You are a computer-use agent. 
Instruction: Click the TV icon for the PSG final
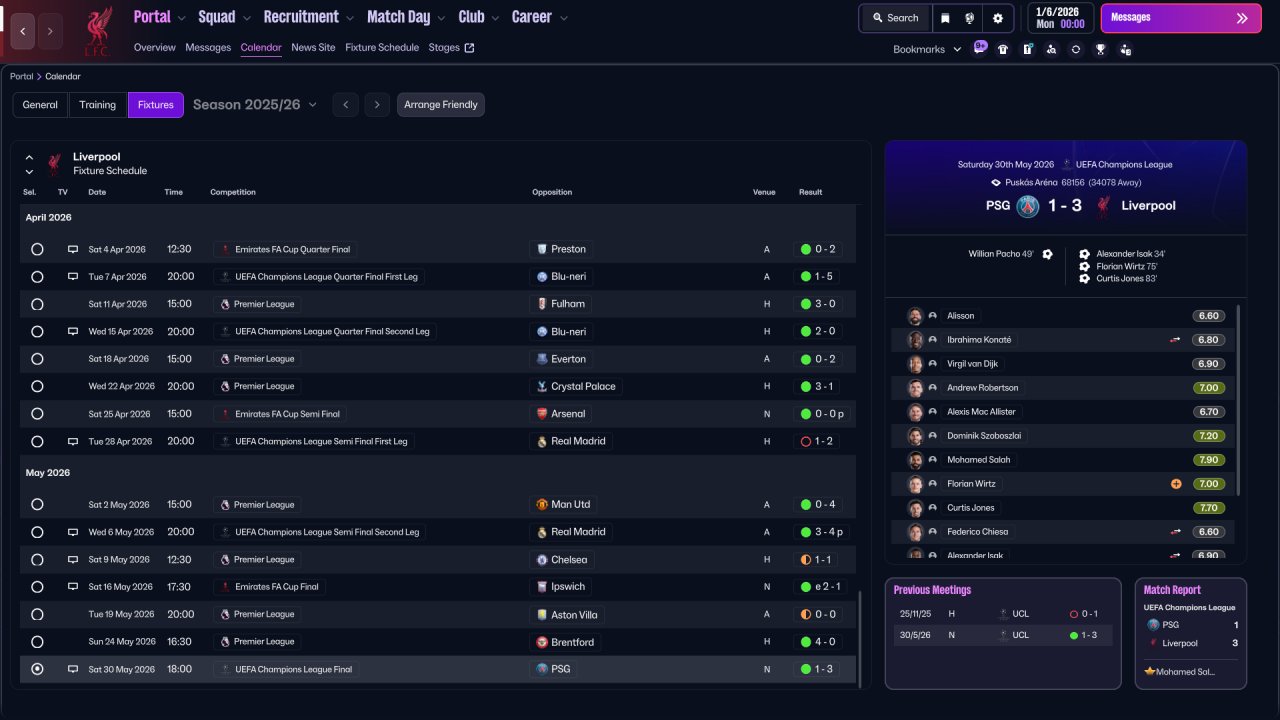point(72,669)
